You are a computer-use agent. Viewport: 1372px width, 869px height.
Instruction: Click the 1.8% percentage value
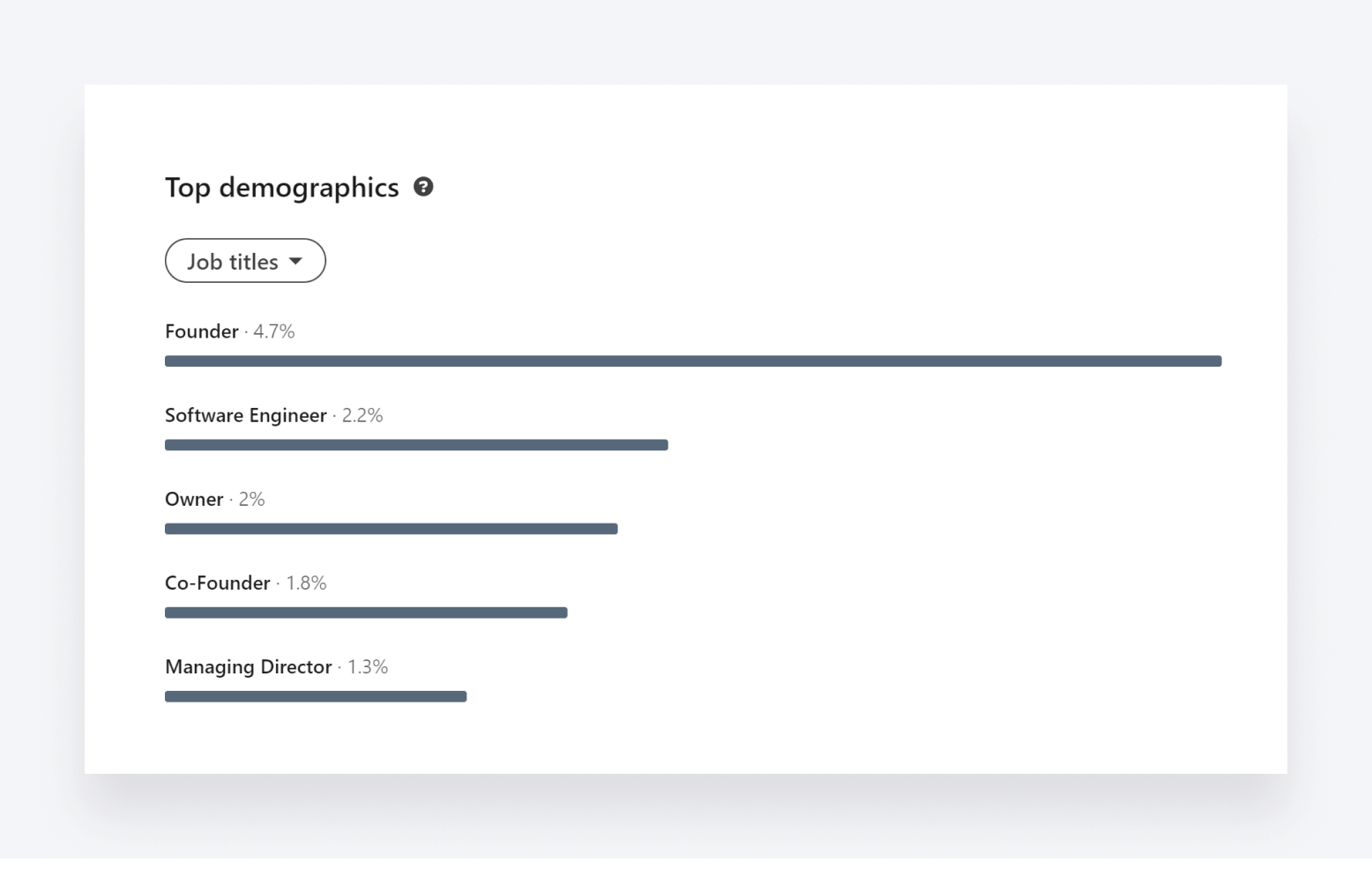pyautogui.click(x=306, y=583)
